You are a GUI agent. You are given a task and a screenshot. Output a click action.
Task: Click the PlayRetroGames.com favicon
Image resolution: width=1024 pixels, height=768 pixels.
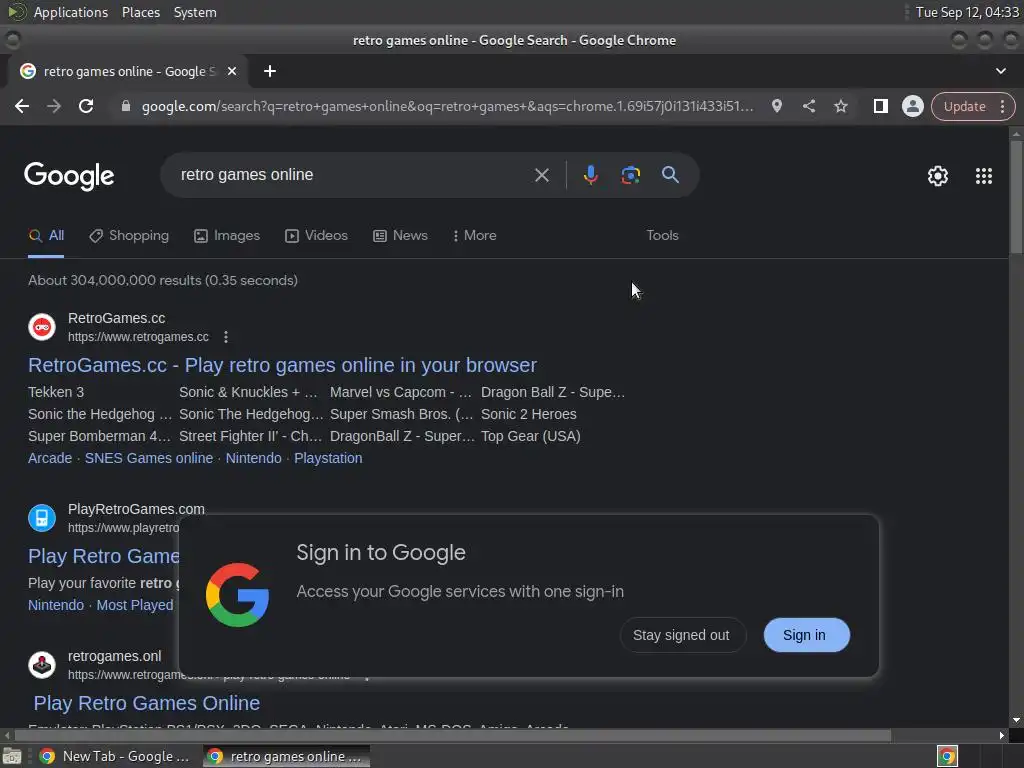[x=42, y=518]
